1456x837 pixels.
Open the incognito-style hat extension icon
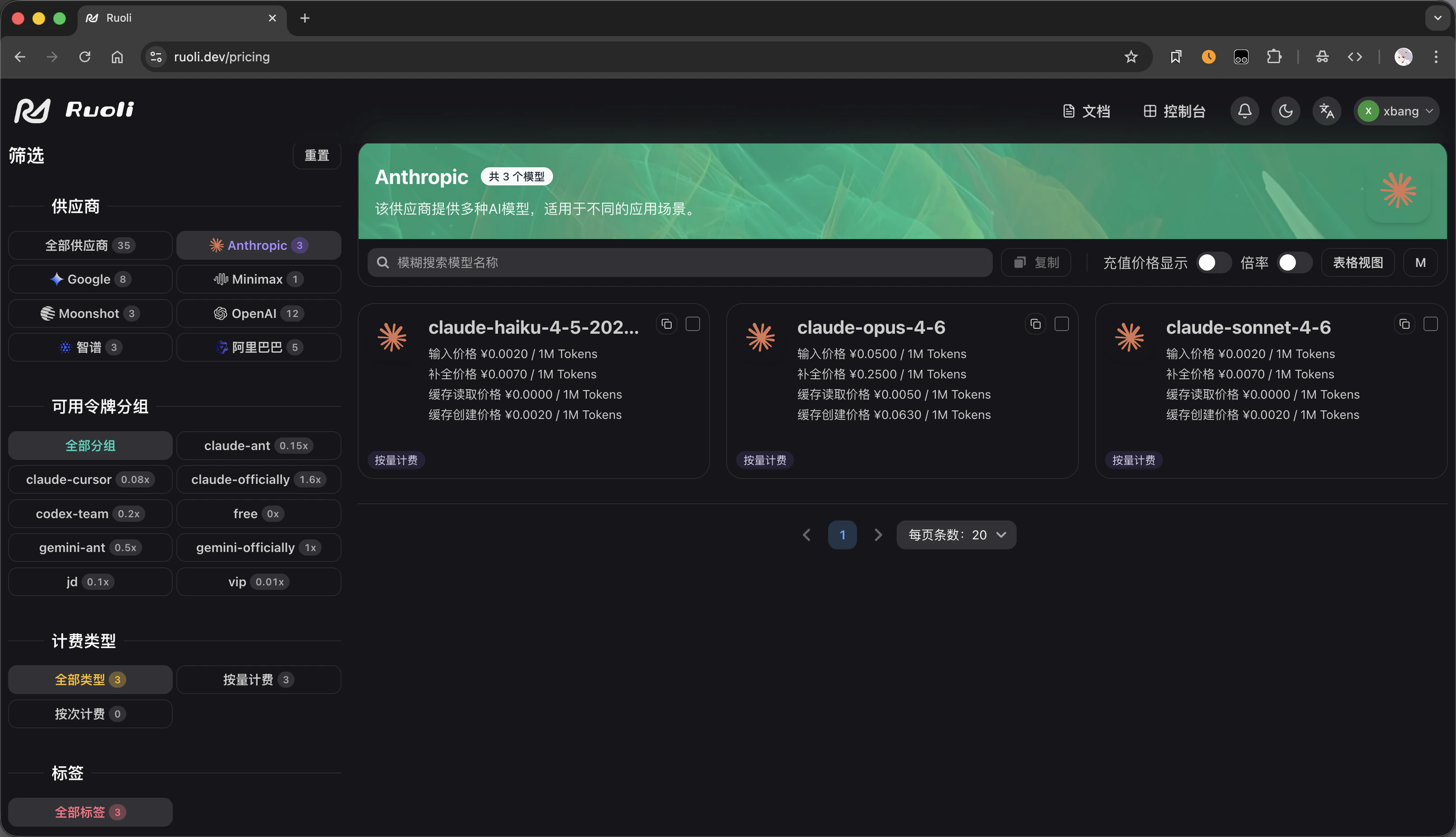coord(1322,56)
